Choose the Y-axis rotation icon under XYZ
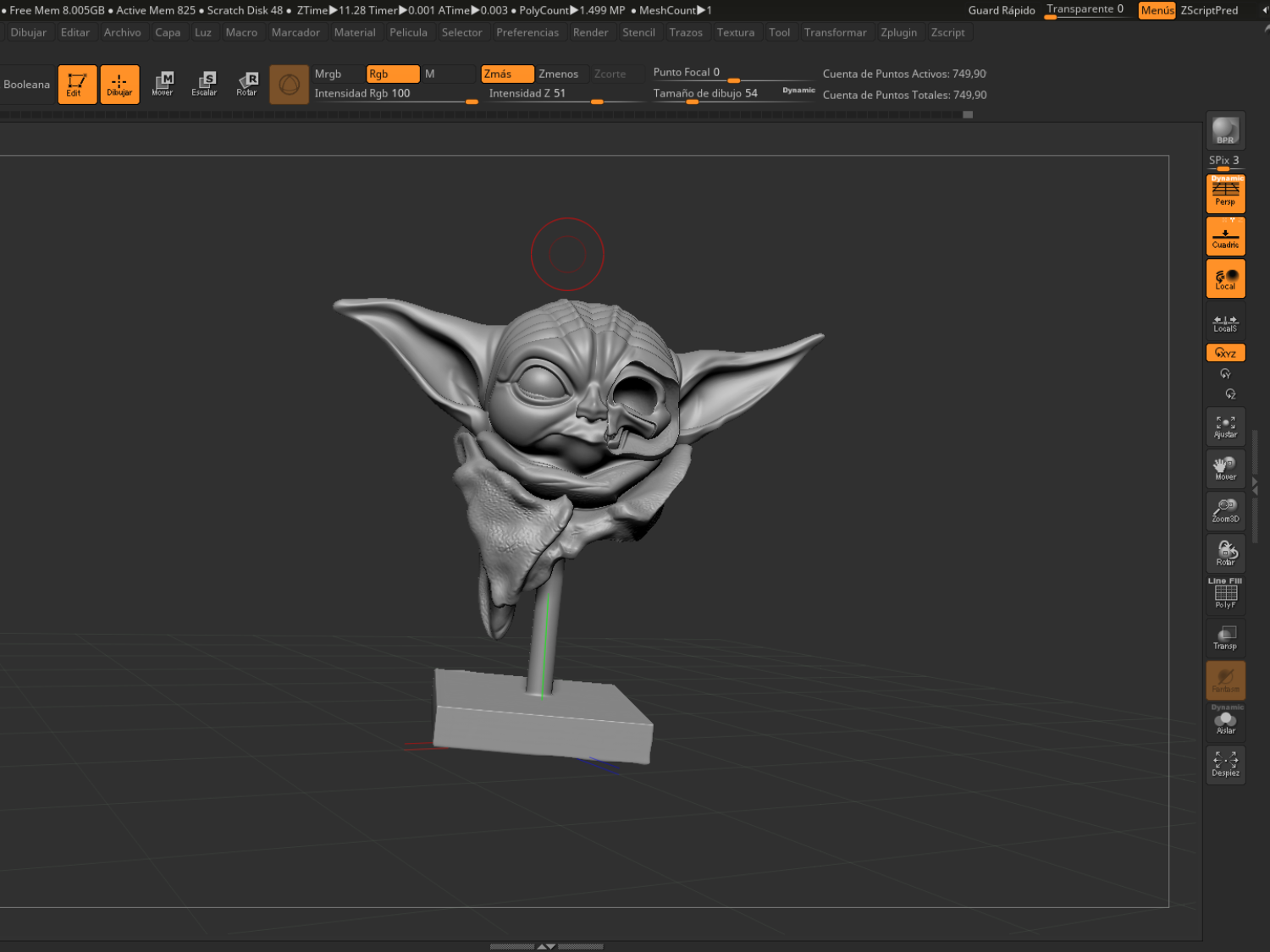The image size is (1270, 952). coord(1225,374)
